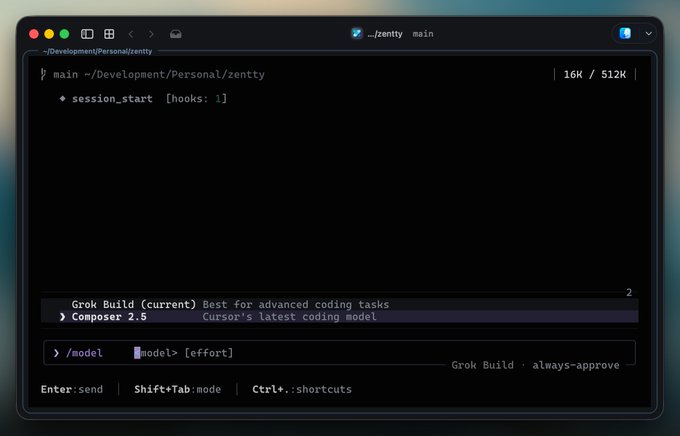Open the grid layout icon
The height and width of the screenshot is (436, 680).
109,34
